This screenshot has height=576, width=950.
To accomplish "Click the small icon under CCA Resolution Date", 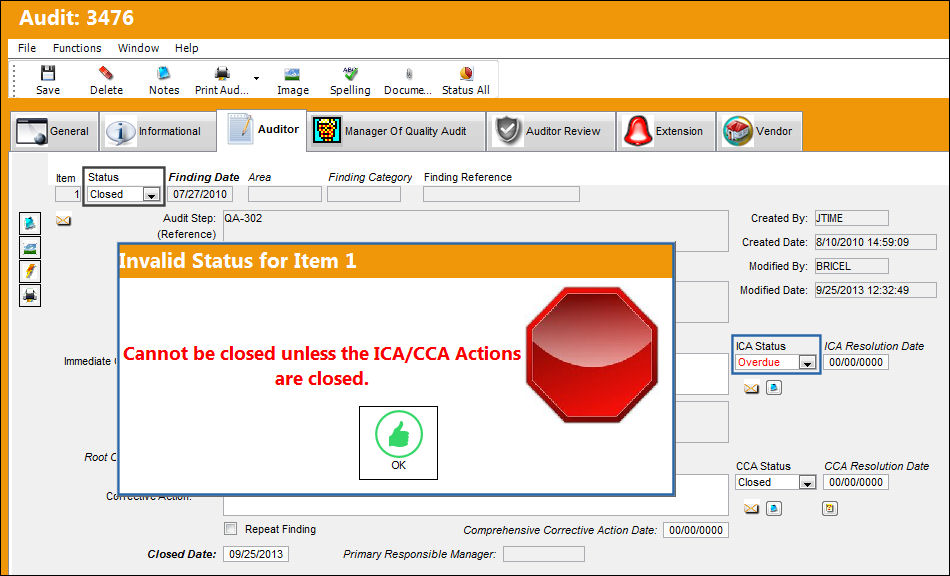I will (830, 508).
